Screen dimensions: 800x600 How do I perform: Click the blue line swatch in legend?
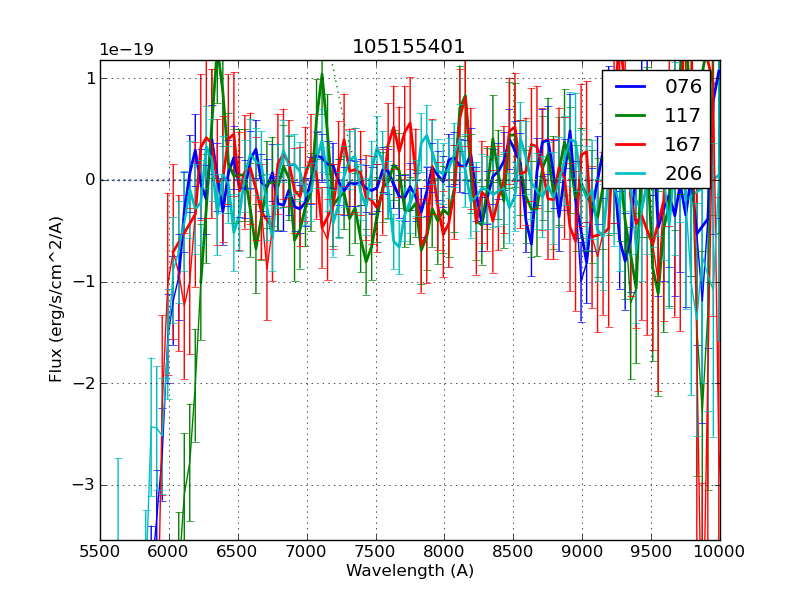[x=630, y=86]
